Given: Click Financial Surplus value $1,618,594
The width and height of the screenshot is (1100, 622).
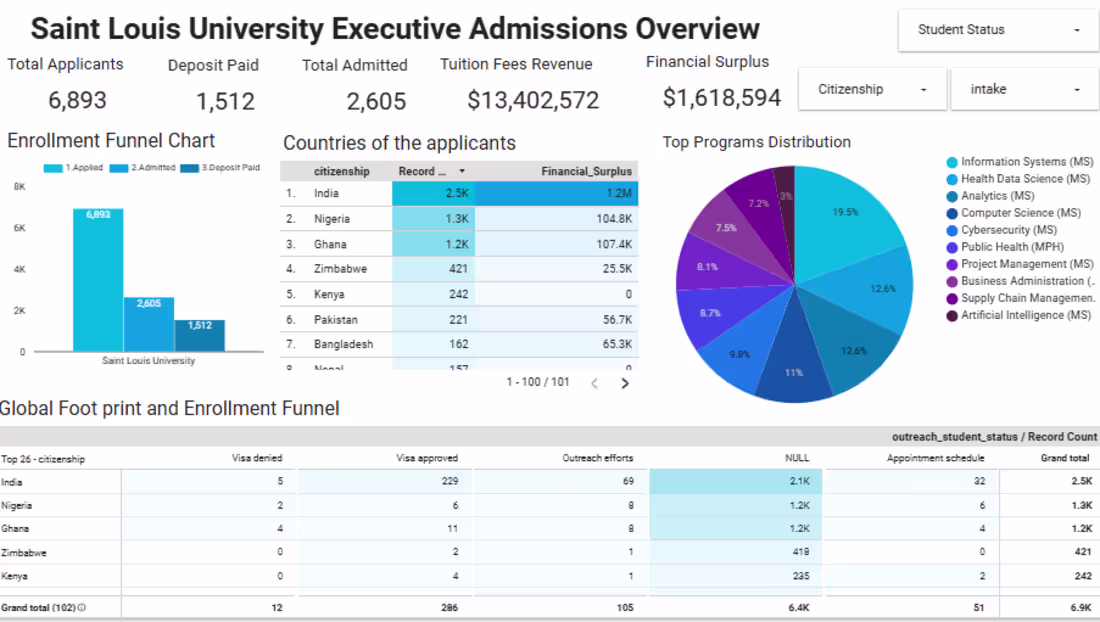Looking at the screenshot, I should pyautogui.click(x=722, y=98).
